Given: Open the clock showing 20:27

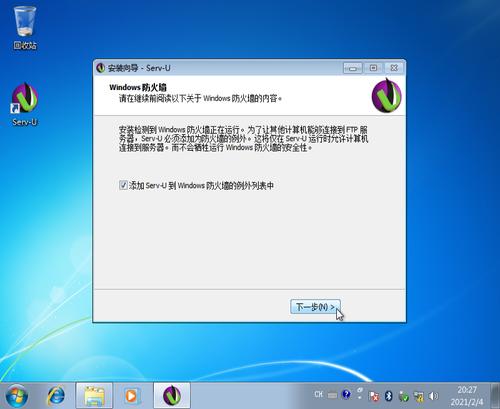Looking at the screenshot, I should coord(467,396).
